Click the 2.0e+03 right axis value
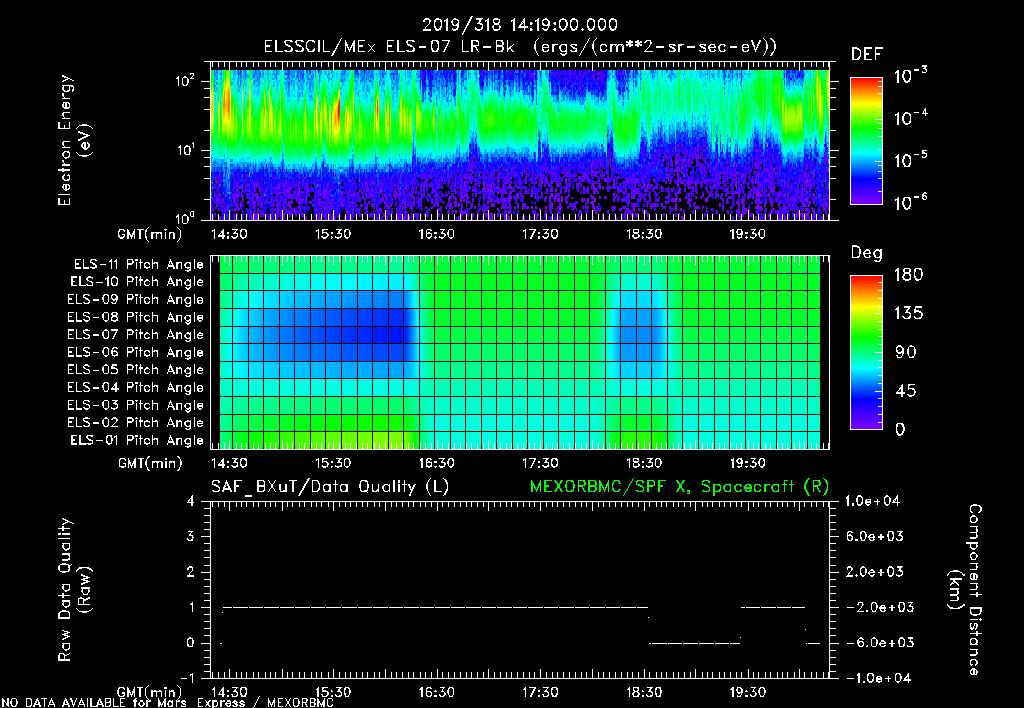Image resolution: width=1024 pixels, height=708 pixels. (874, 572)
